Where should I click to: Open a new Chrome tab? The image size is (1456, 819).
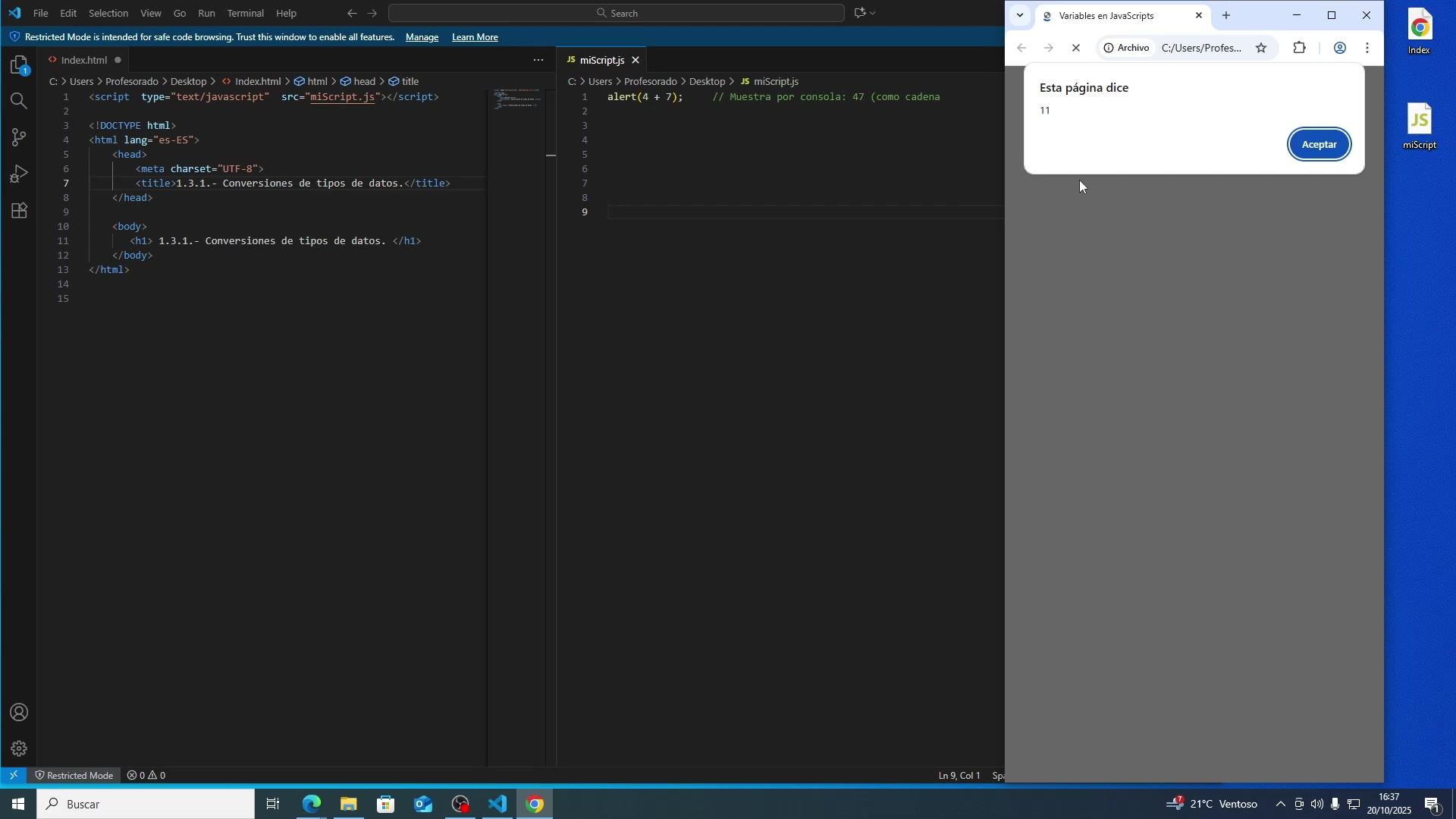pos(1226,16)
